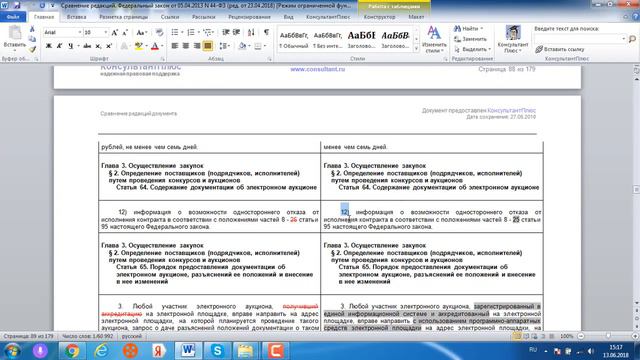Toggle the paragraph marks (¶) display

click(x=266, y=32)
